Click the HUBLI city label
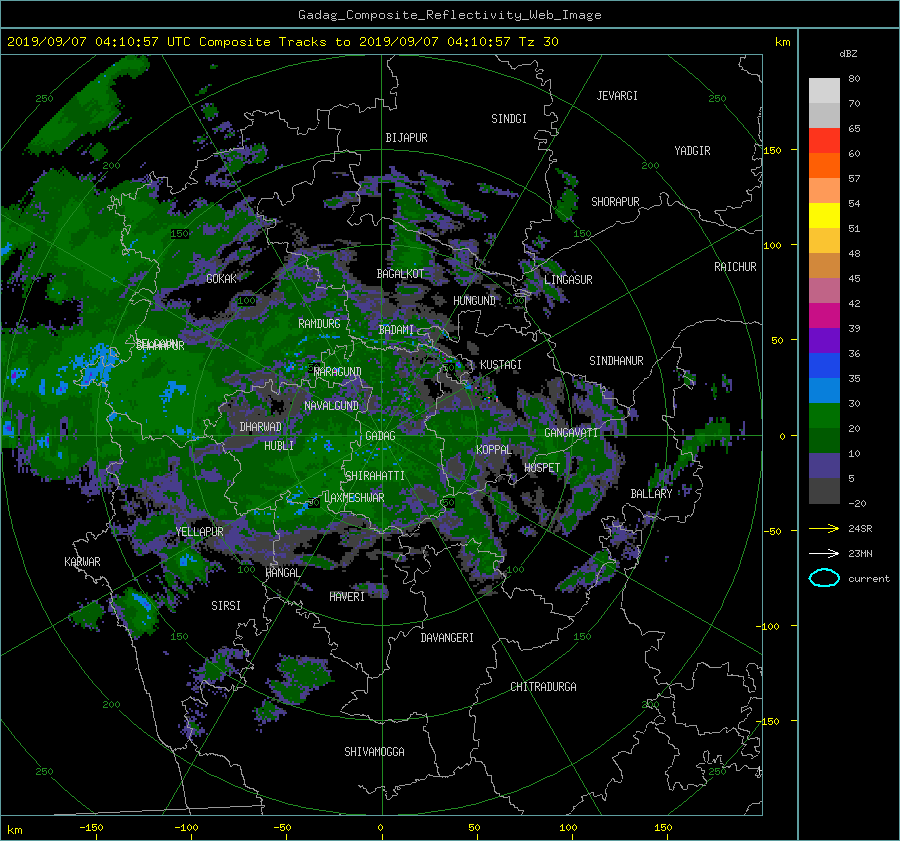This screenshot has height=841, width=900. [279, 446]
